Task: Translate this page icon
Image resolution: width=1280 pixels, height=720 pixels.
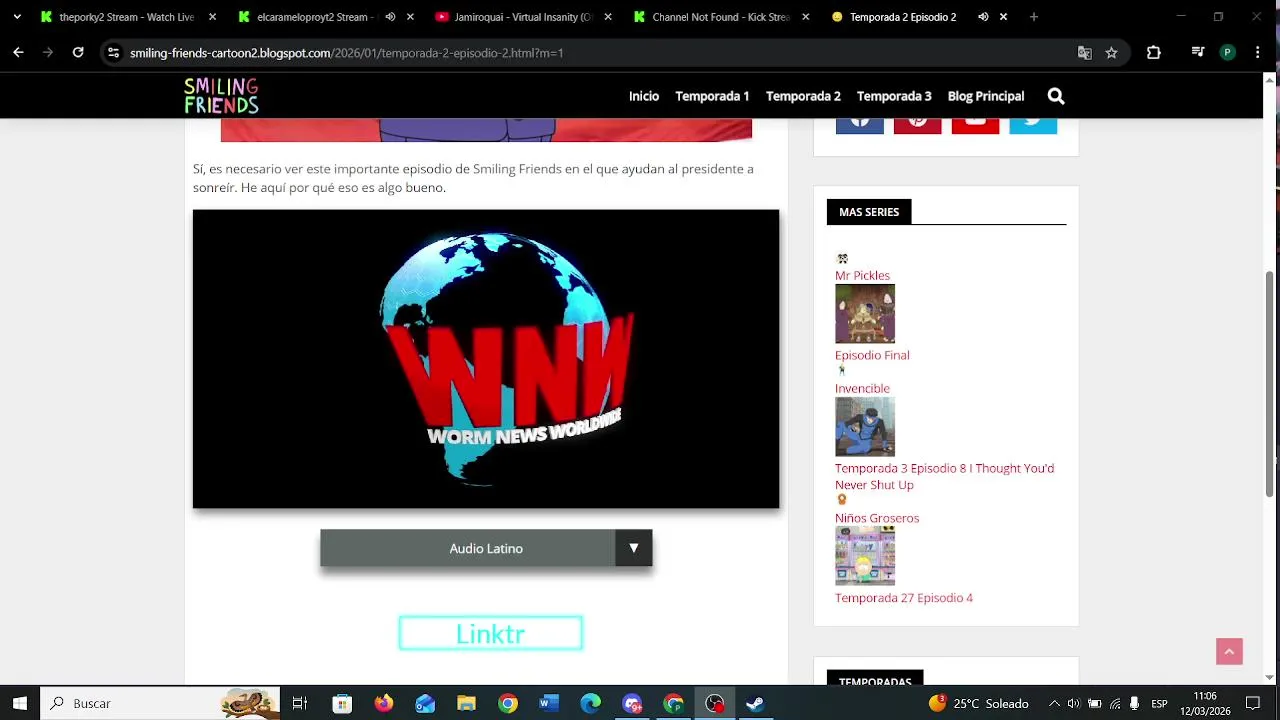Action: pyautogui.click(x=1084, y=53)
